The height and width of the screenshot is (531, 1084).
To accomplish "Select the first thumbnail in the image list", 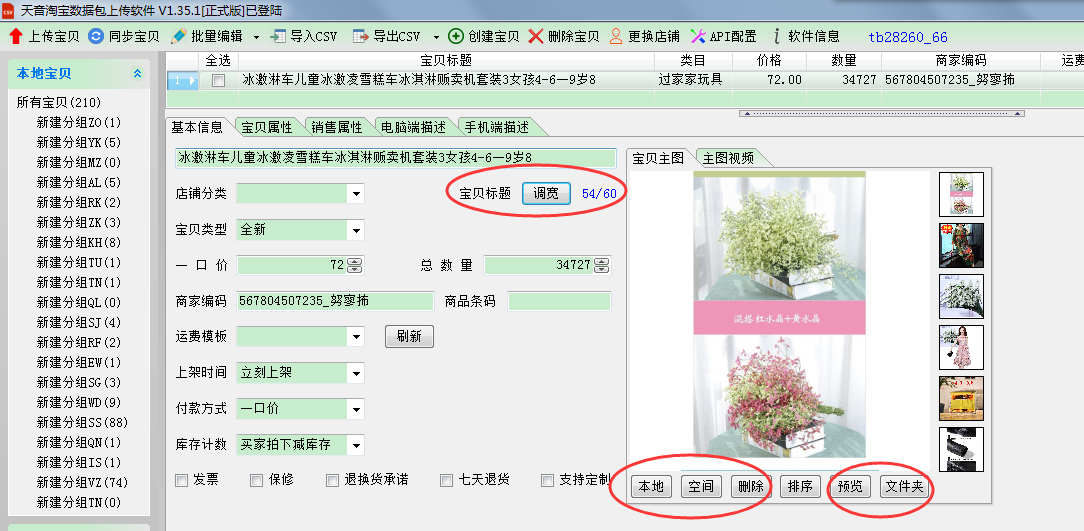I will (x=961, y=194).
